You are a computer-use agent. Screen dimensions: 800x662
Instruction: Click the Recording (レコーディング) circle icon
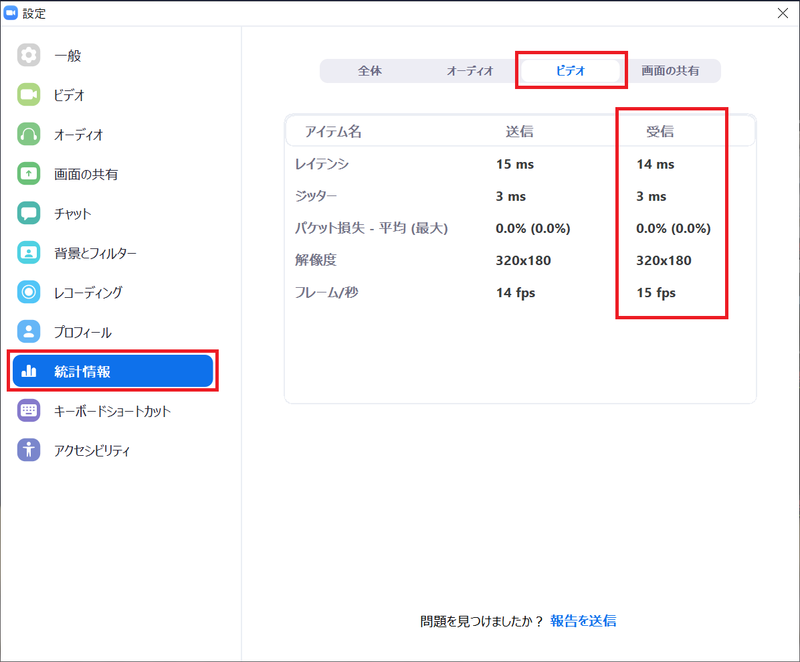(x=29, y=292)
